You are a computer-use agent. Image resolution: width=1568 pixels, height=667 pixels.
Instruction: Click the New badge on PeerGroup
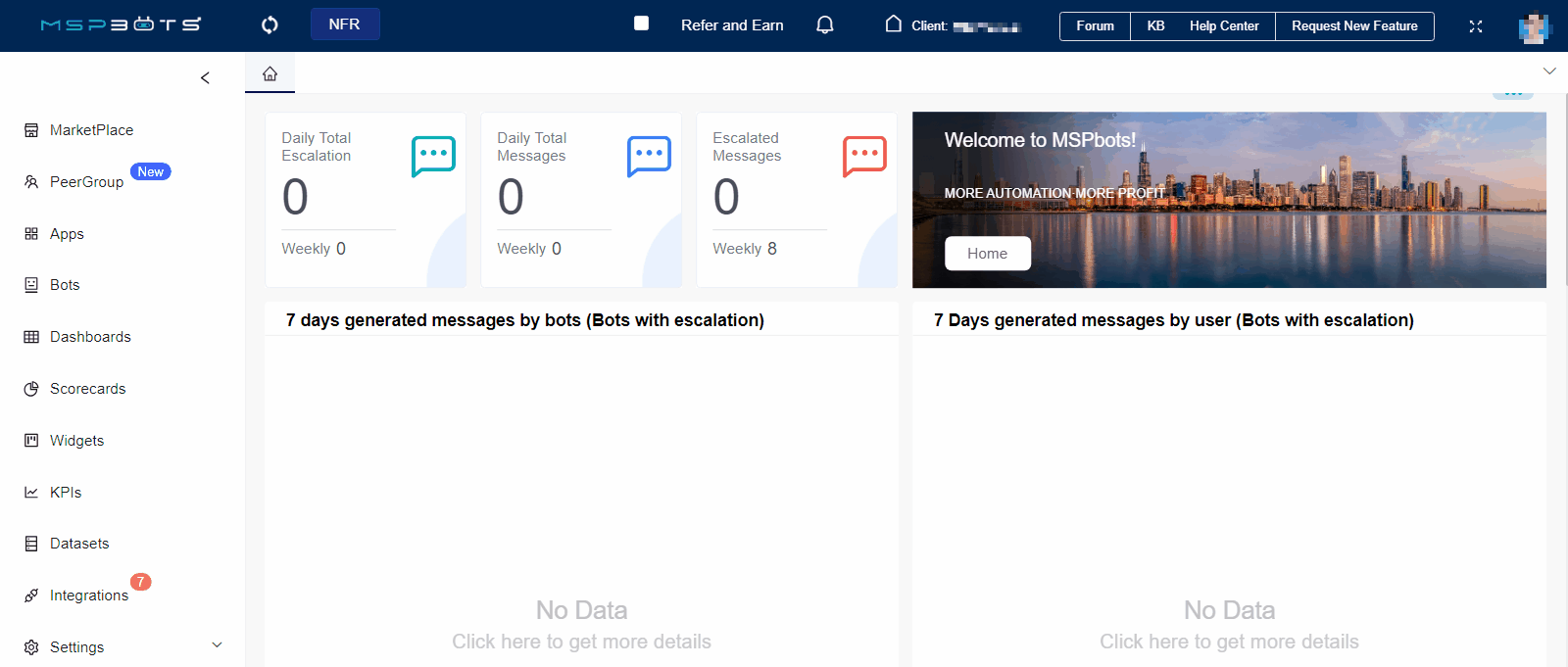[x=151, y=171]
